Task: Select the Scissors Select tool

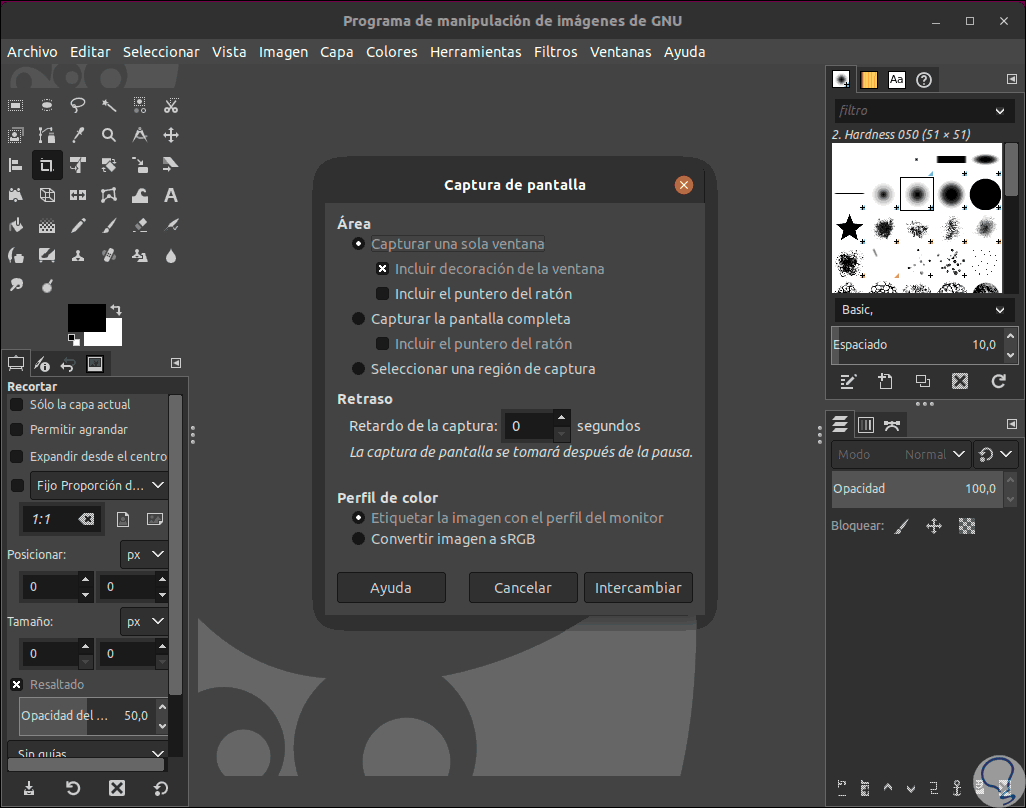Action: coord(171,105)
